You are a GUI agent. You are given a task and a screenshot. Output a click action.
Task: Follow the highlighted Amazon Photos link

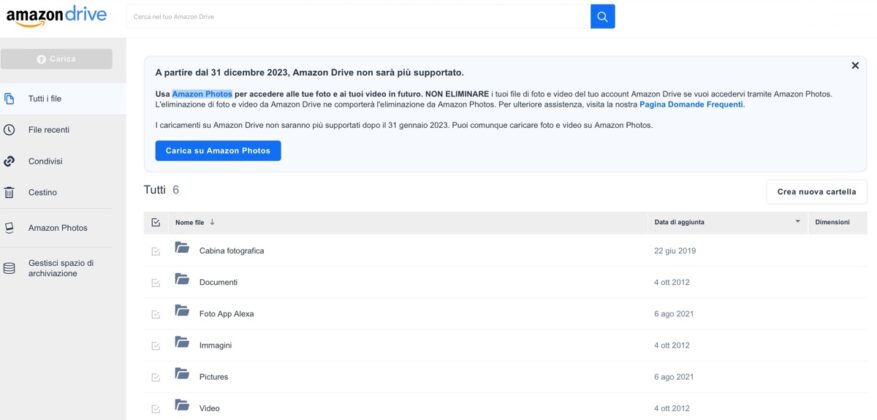click(202, 94)
